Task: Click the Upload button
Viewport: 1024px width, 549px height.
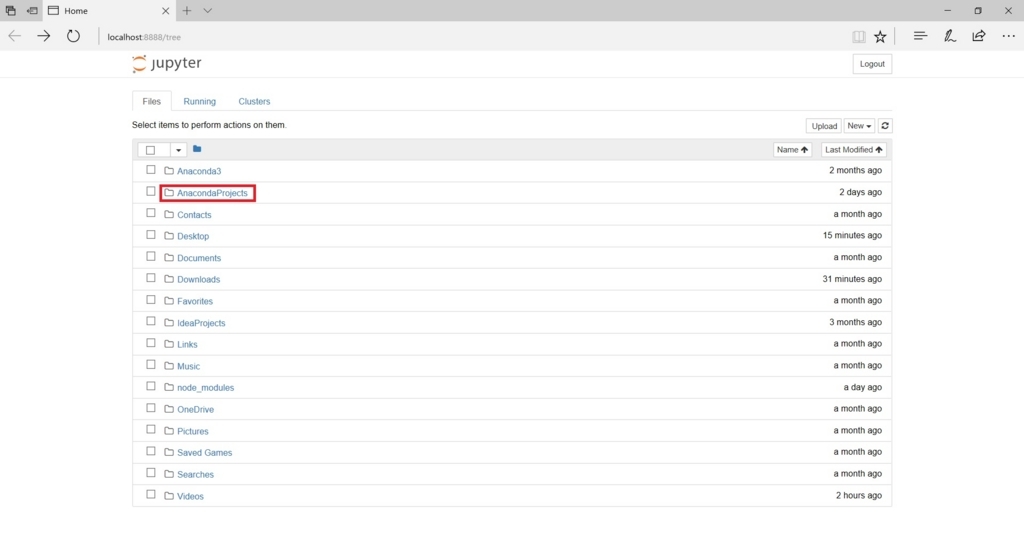Action: click(x=824, y=126)
